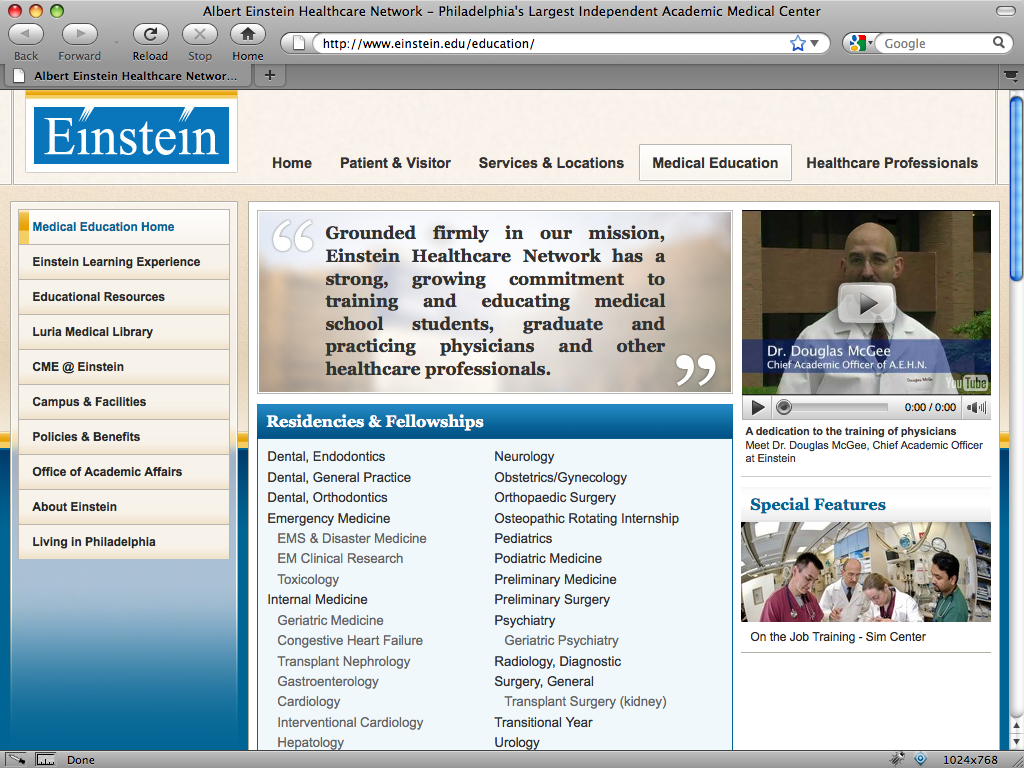
Task: Click the page icon in the address bar
Action: point(298,44)
